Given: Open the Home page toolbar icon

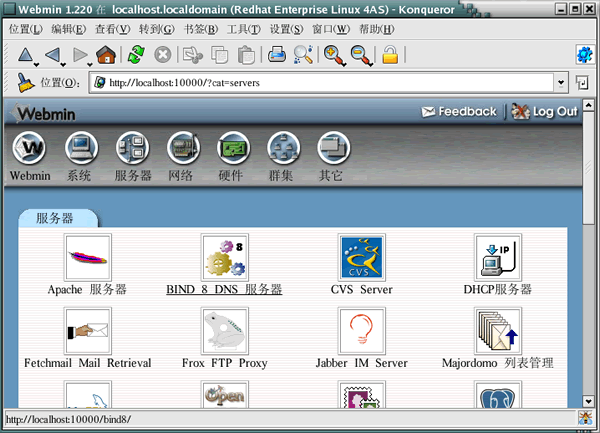Looking at the screenshot, I should pos(106,54).
